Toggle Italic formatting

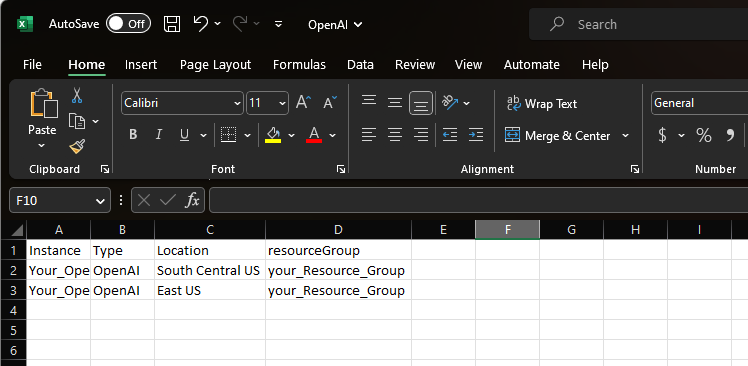[x=159, y=135]
